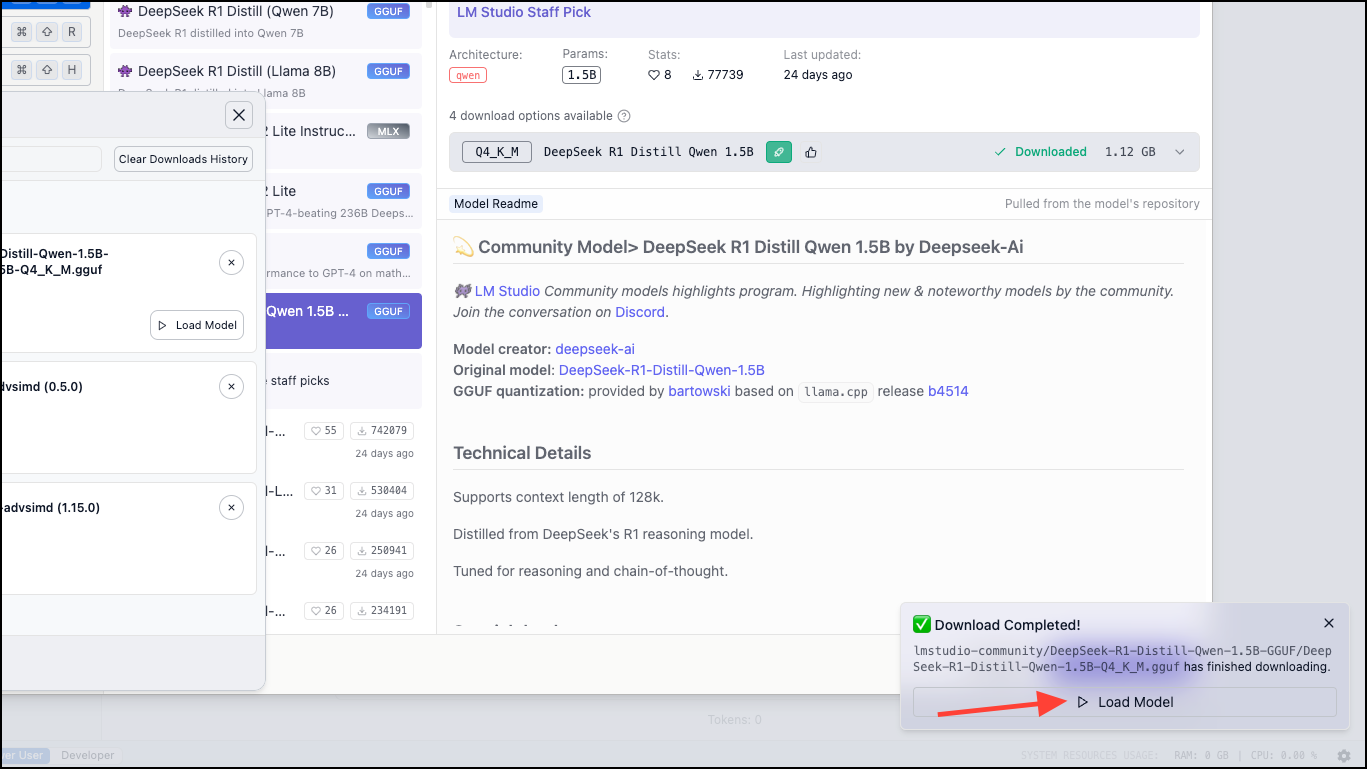1367x769 pixels.
Task: Dismiss the Download Completed notification
Action: [1329, 623]
